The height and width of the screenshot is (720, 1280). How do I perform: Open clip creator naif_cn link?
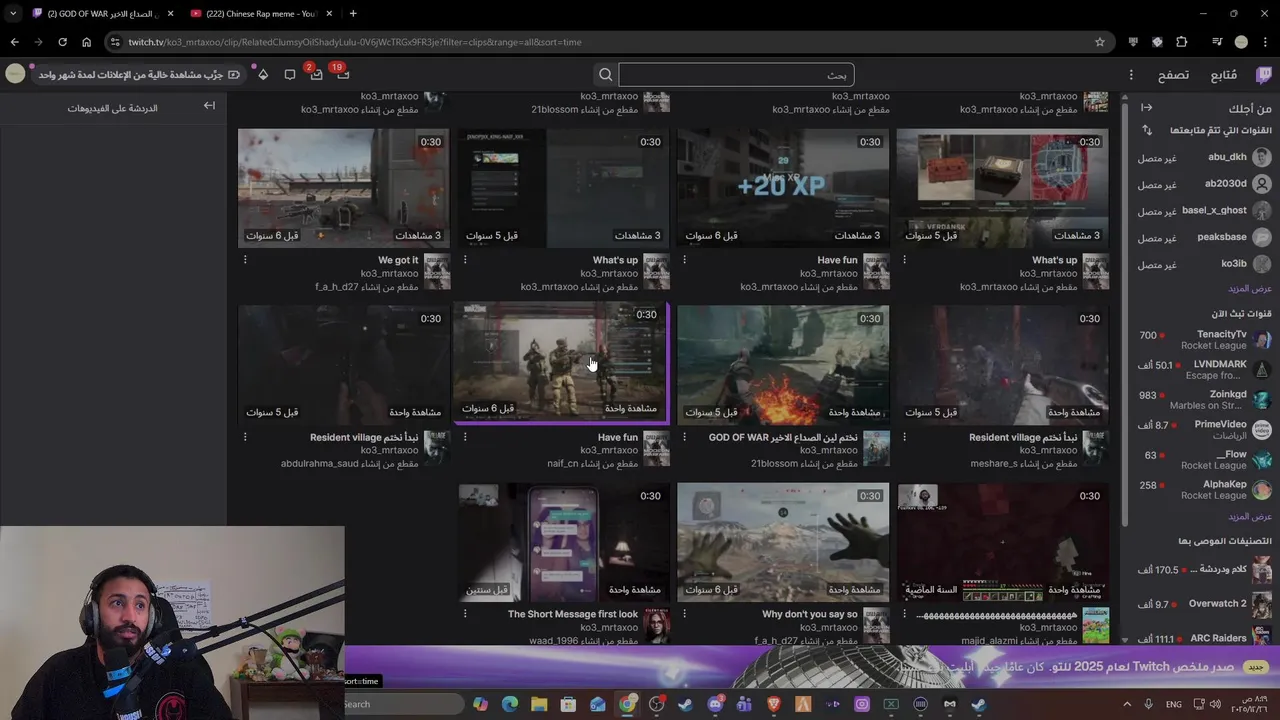point(592,464)
